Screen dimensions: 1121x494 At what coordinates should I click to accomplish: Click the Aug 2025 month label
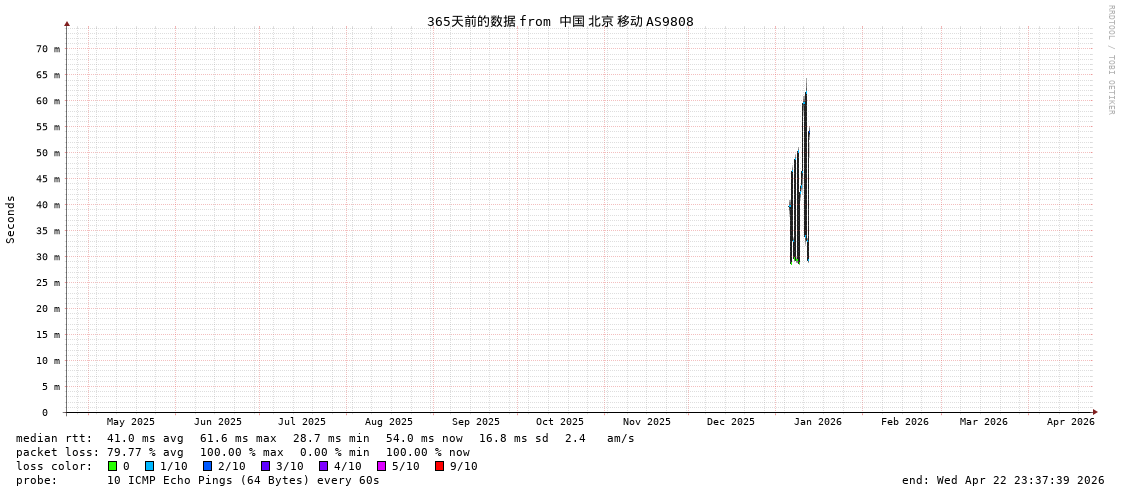pos(388,422)
